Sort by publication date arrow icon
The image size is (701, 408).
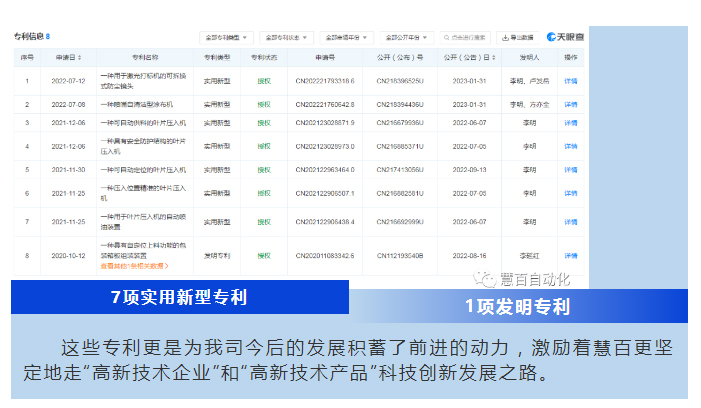(x=497, y=58)
